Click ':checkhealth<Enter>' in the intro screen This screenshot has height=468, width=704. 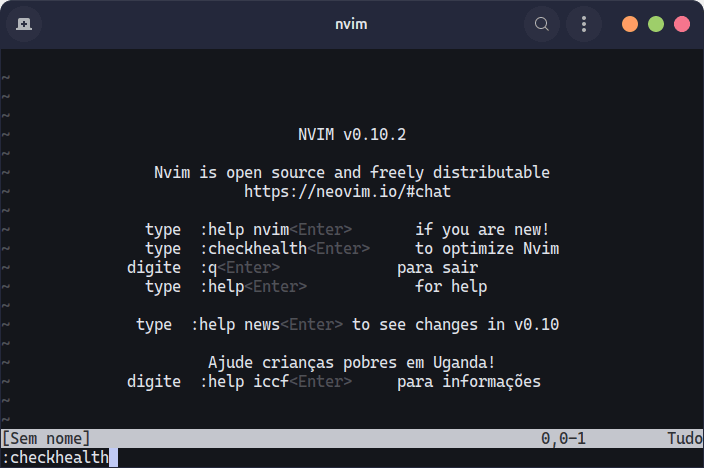pos(285,248)
